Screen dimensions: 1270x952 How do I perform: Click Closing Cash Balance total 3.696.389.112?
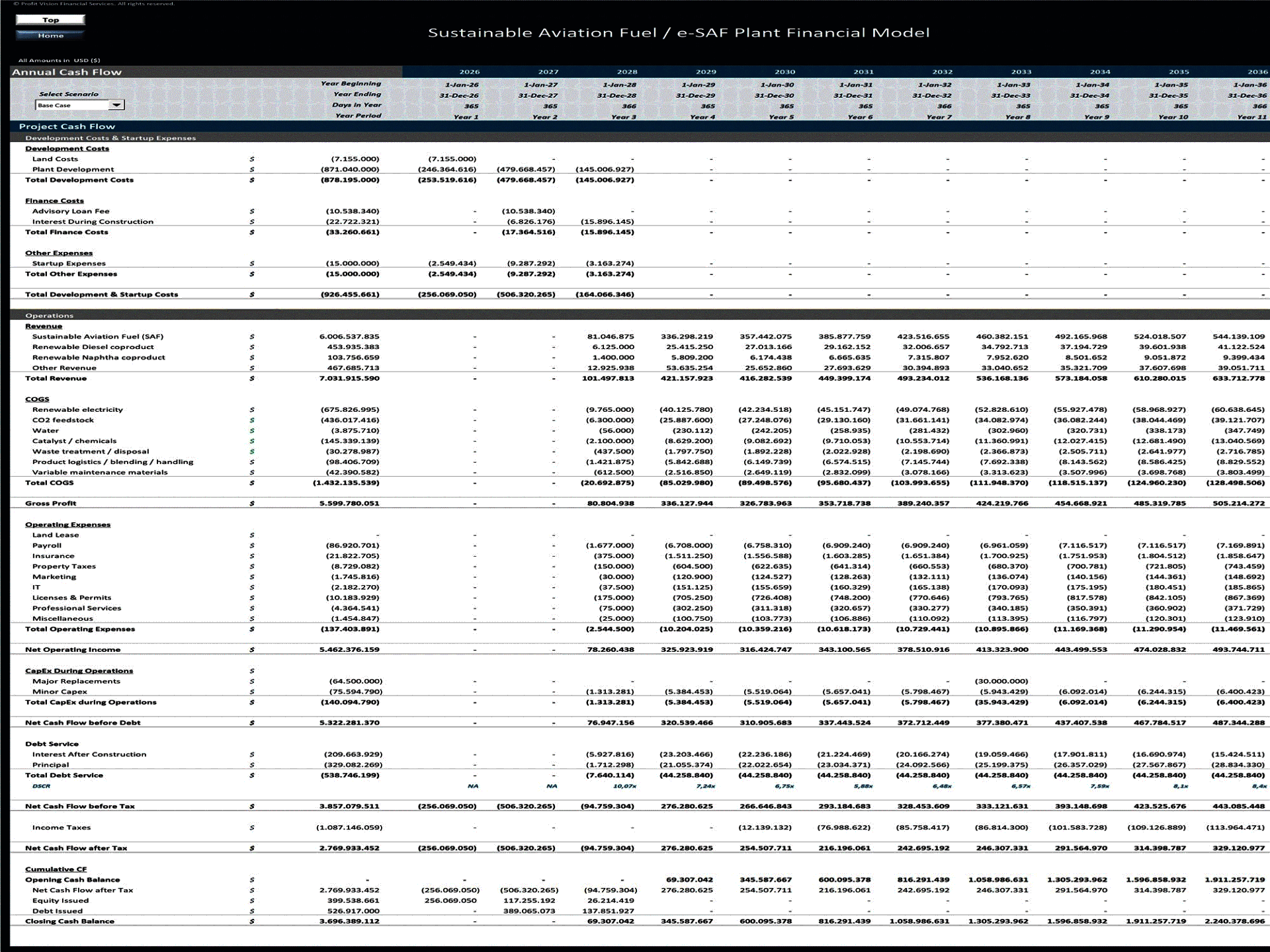point(349,922)
